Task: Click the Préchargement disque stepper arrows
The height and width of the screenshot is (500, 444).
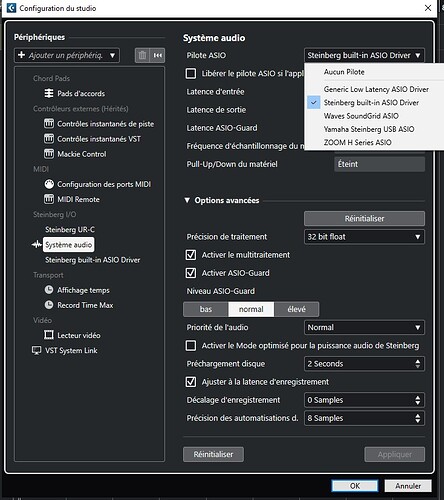Action: click(418, 364)
